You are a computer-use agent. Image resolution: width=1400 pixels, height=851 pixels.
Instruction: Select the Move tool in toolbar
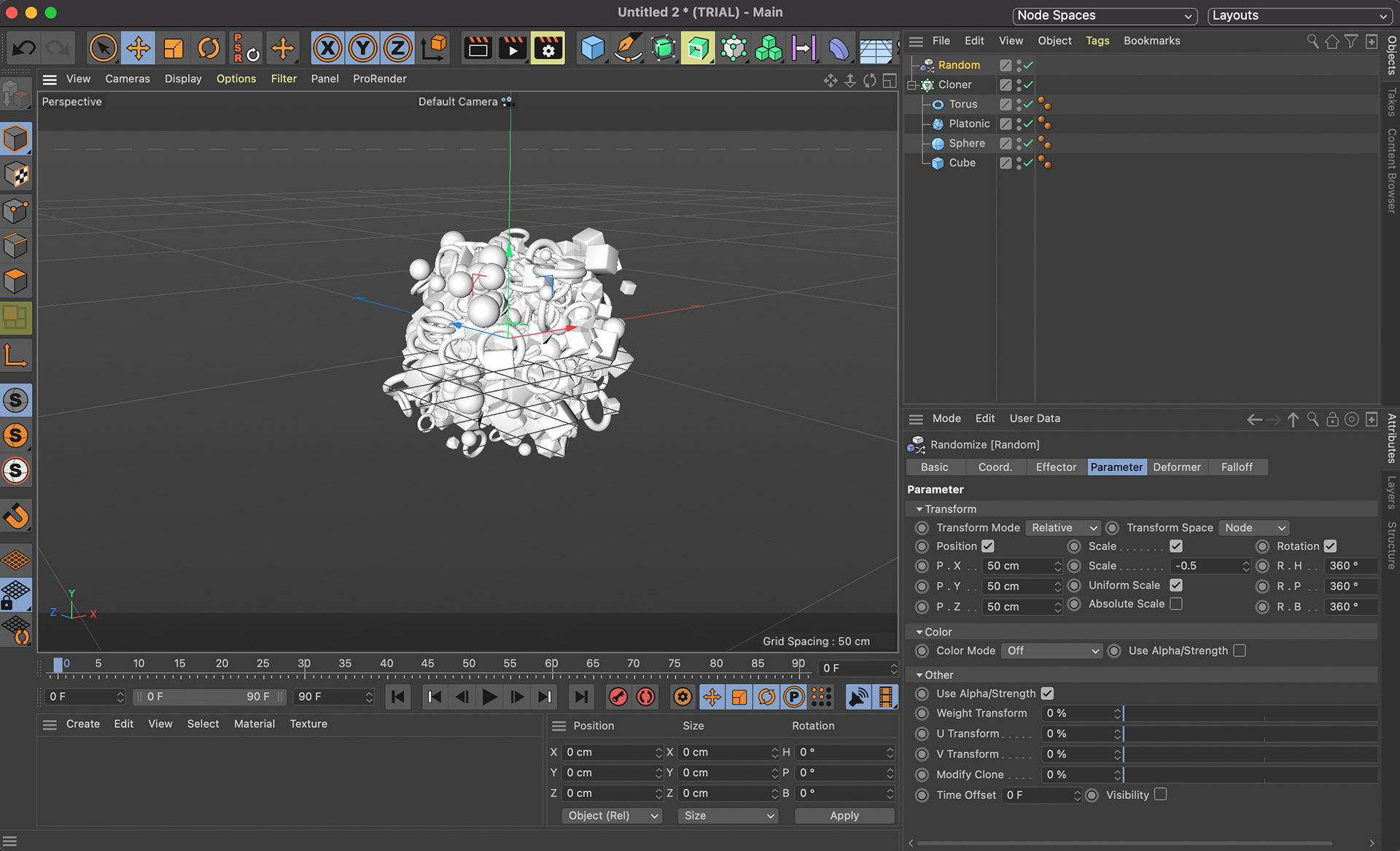[x=138, y=49]
